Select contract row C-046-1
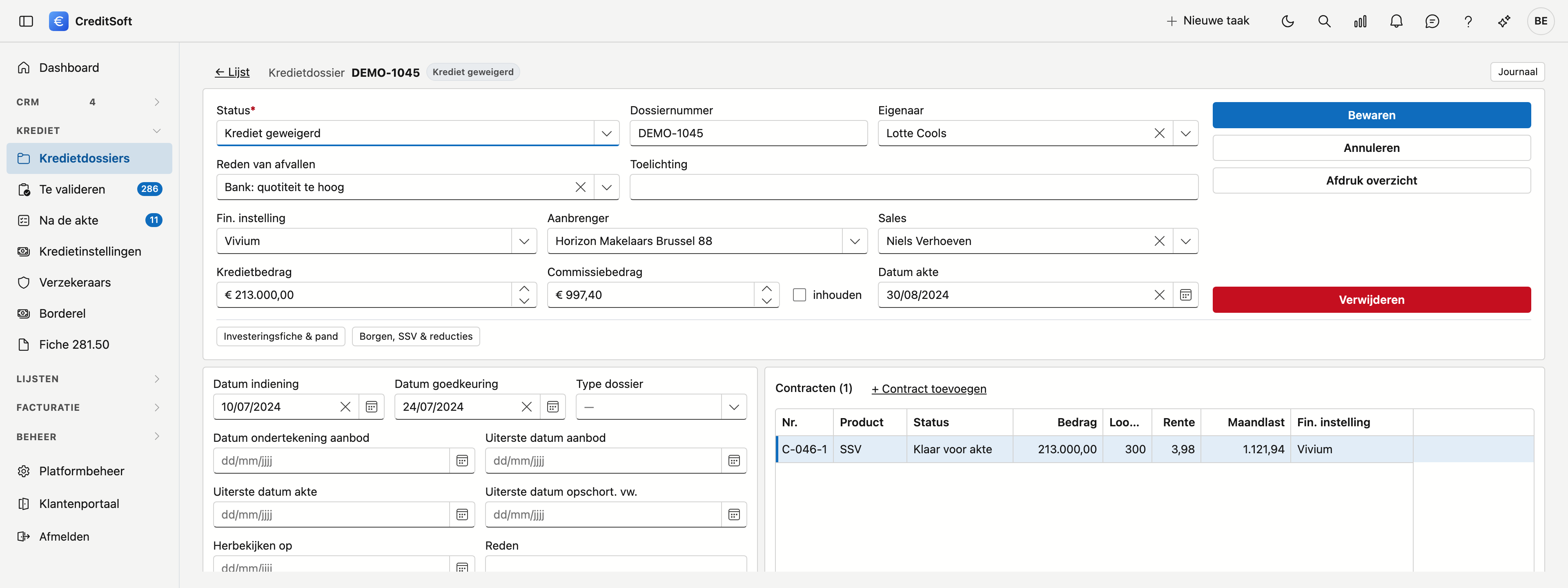Screen dimensions: 1568x588 [x=1154, y=449]
